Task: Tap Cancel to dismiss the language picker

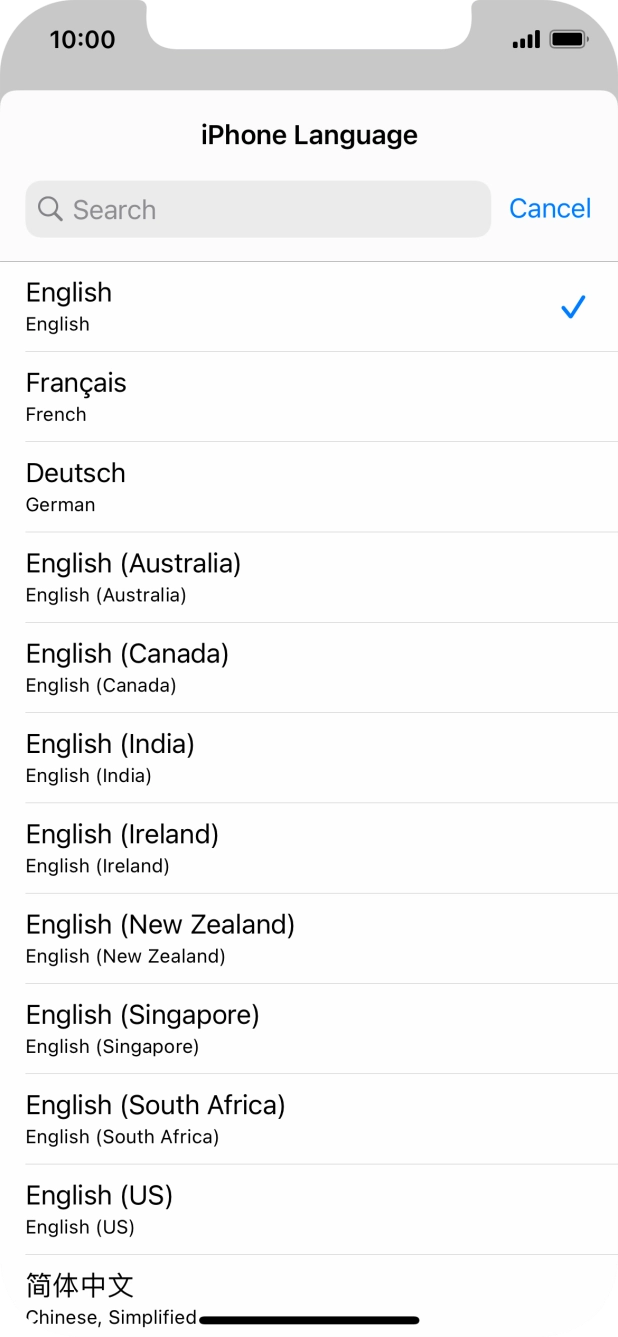Action: [549, 208]
